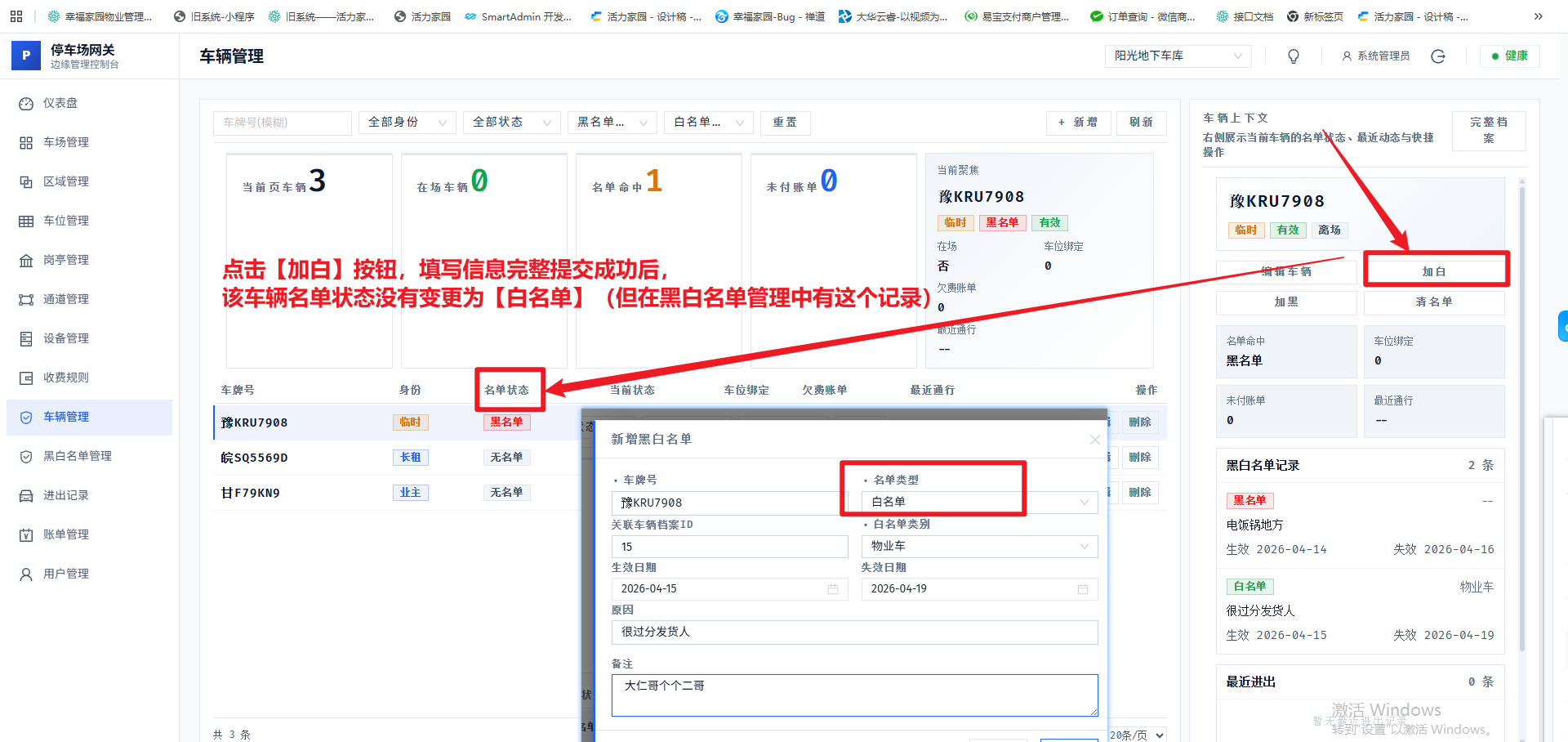Click calendar icon in 失效日期 field

1083,589
